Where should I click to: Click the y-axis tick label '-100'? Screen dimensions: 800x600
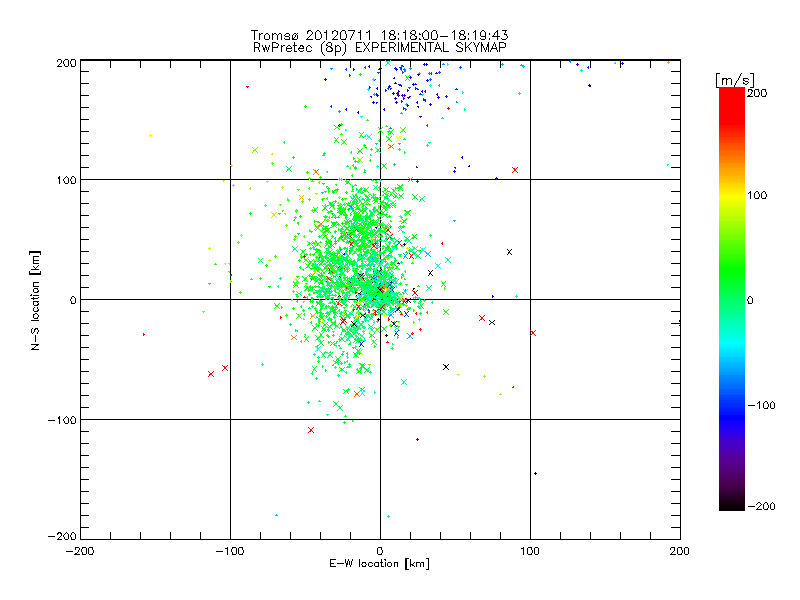pyautogui.click(x=62, y=420)
